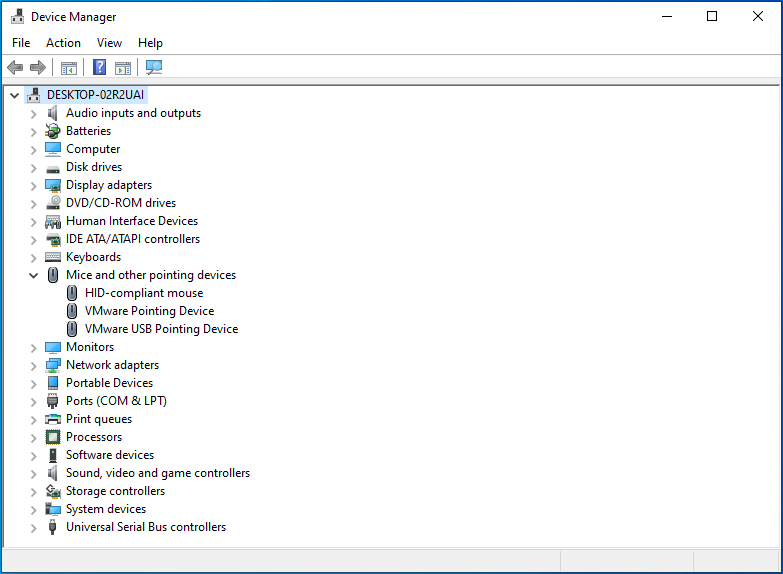Image resolution: width=783 pixels, height=574 pixels.
Task: Expand the Disk drives chevron
Action: coord(33,168)
